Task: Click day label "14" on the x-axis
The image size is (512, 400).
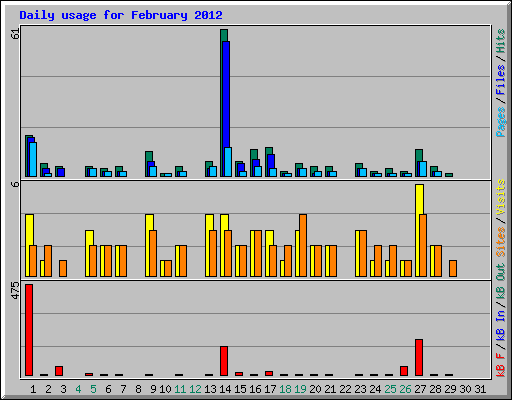Action: click(225, 389)
